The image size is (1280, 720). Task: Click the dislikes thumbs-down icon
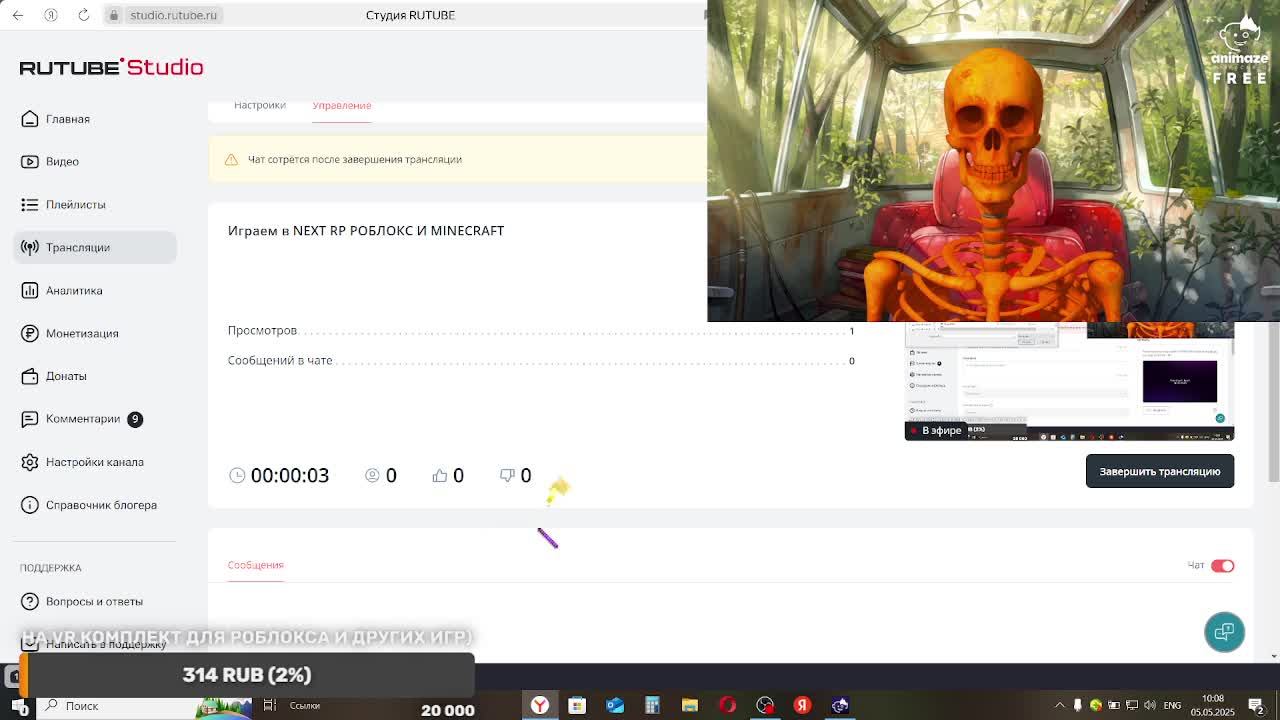pos(506,475)
